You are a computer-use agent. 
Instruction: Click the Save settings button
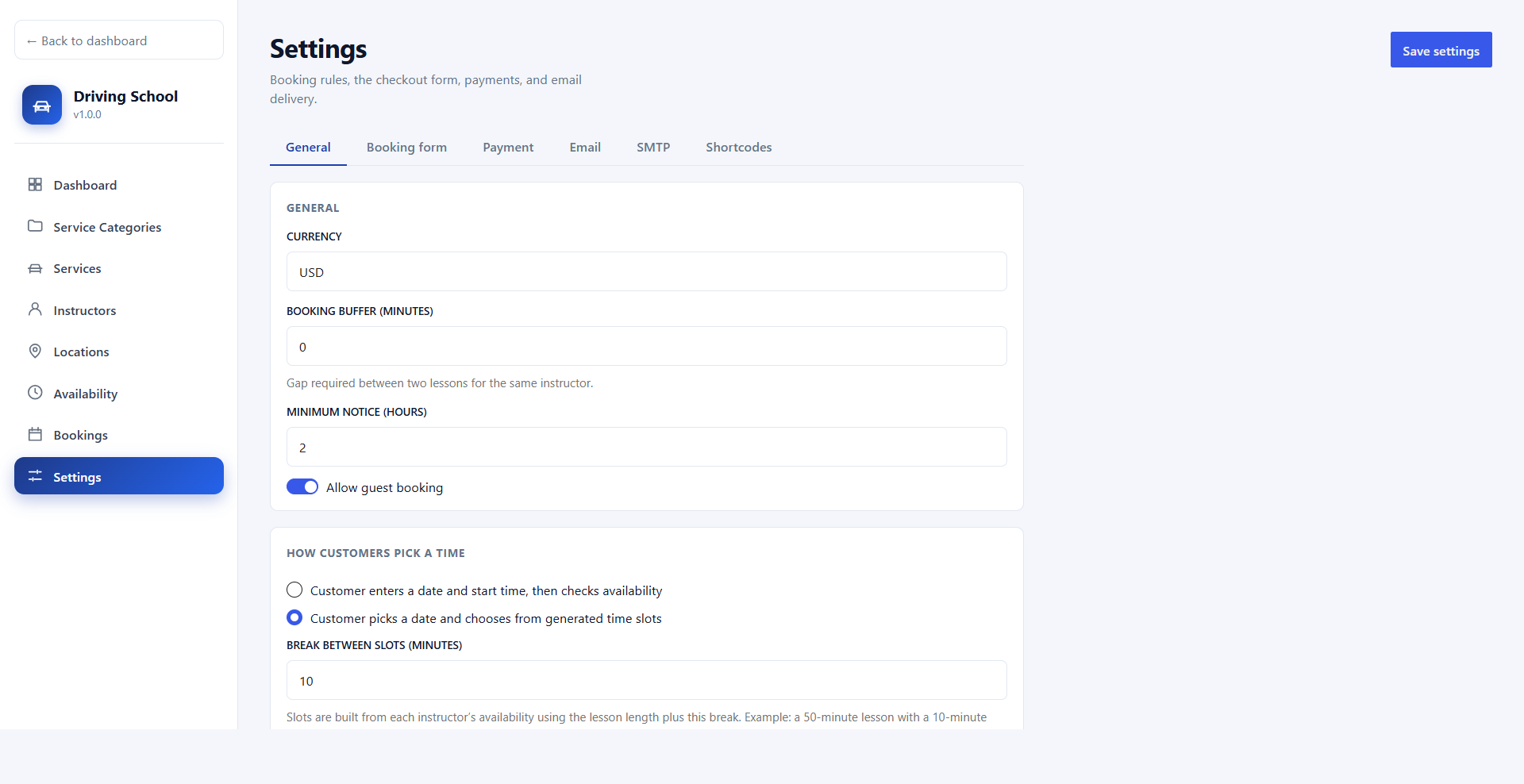coord(1441,50)
